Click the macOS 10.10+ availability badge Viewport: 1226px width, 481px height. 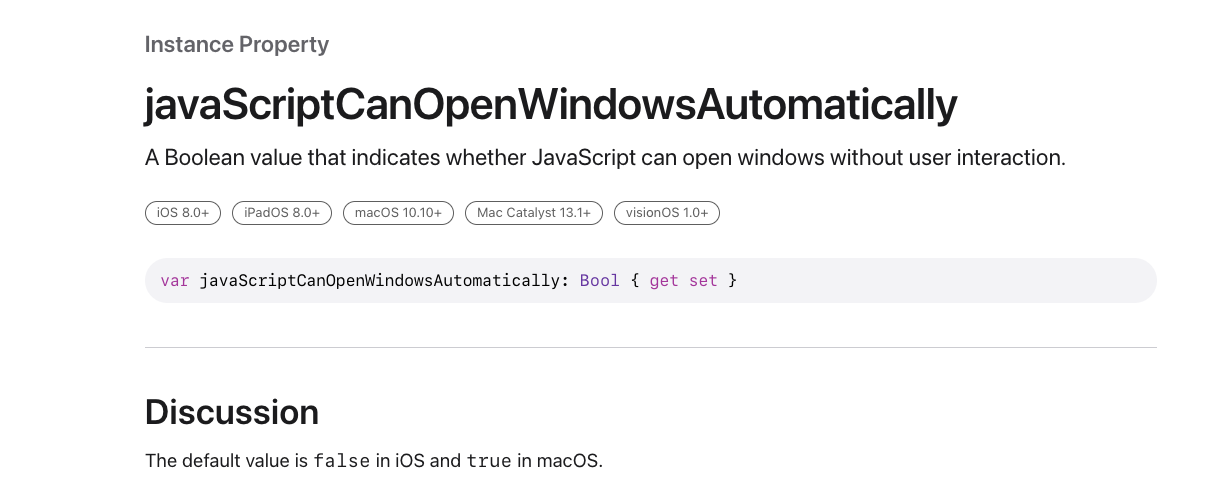coord(398,212)
